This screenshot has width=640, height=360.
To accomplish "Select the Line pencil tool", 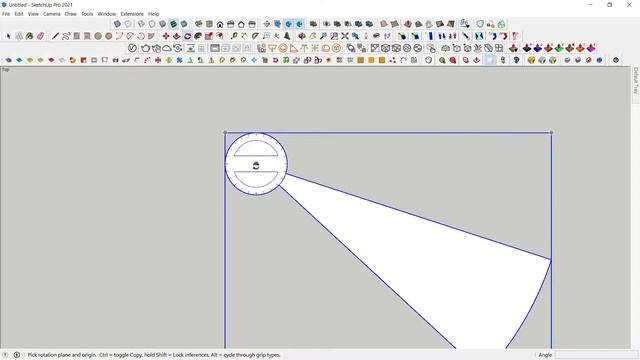I will [55, 36].
